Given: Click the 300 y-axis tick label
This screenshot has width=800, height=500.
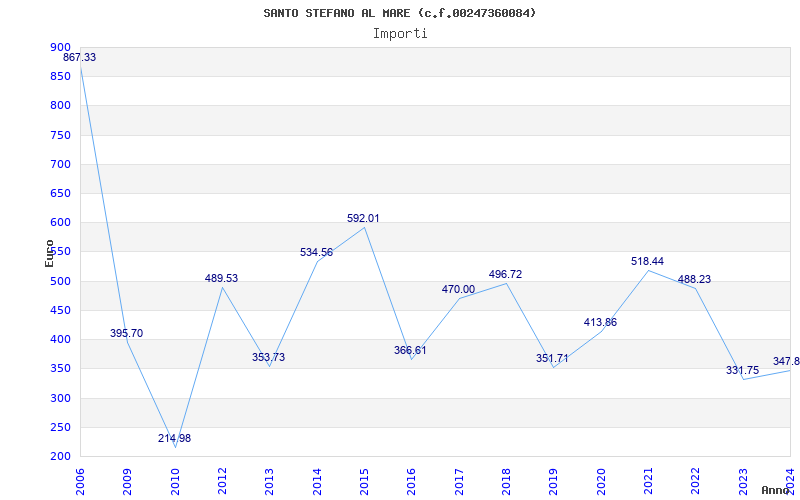Looking at the screenshot, I should (60, 398).
